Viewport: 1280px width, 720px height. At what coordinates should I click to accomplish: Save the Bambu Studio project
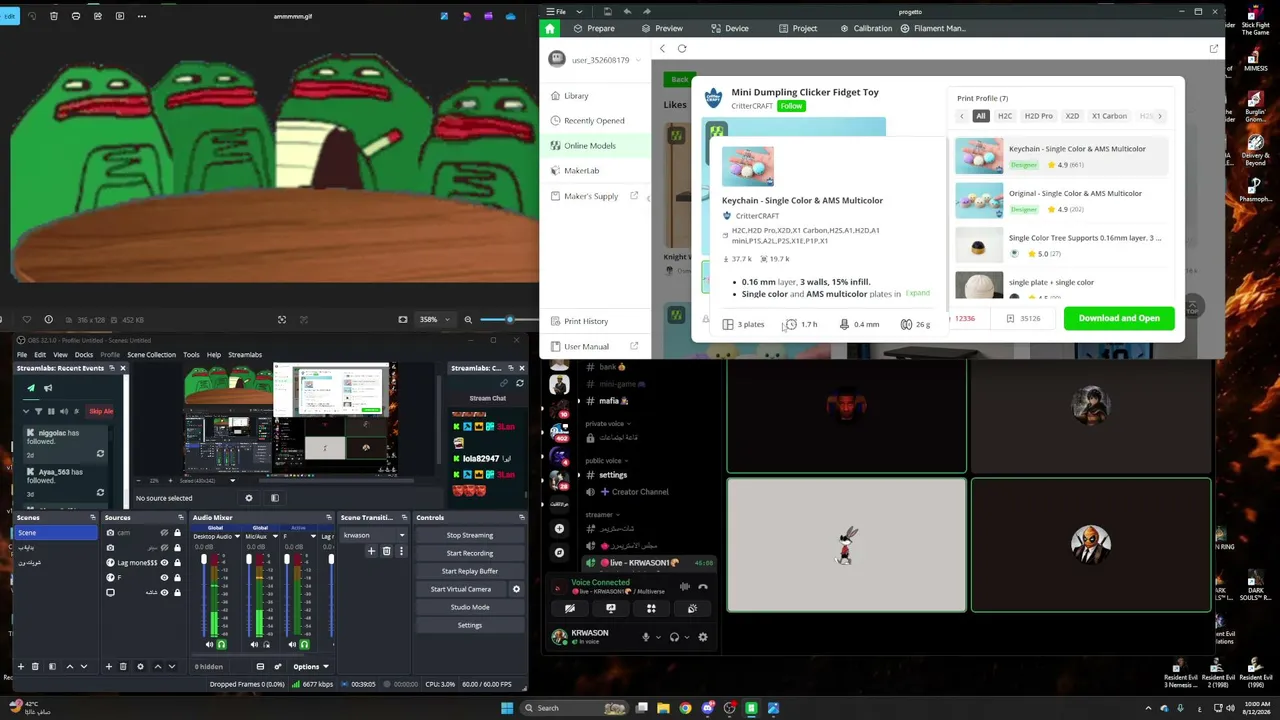click(x=607, y=11)
